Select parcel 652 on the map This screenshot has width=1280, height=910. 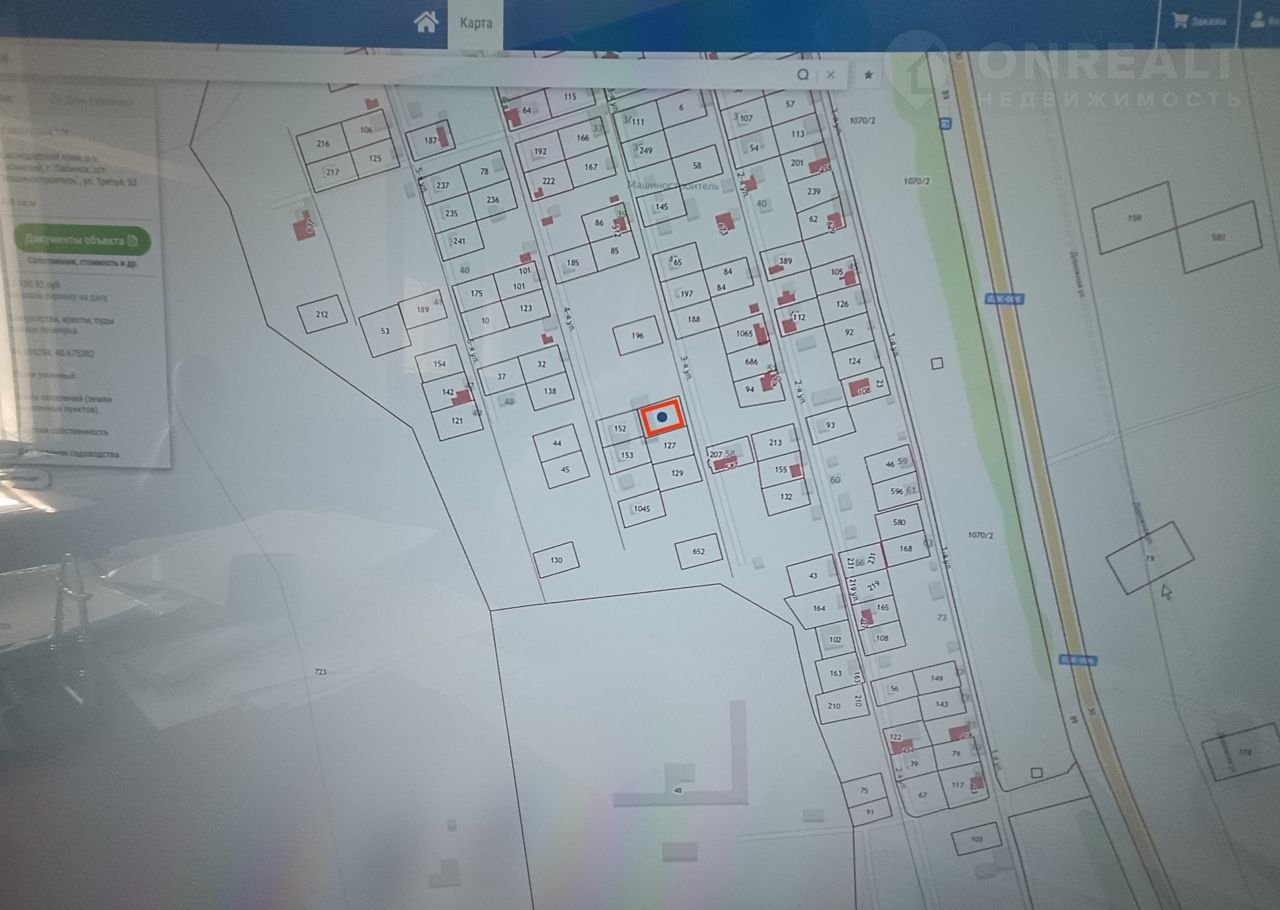coord(699,551)
